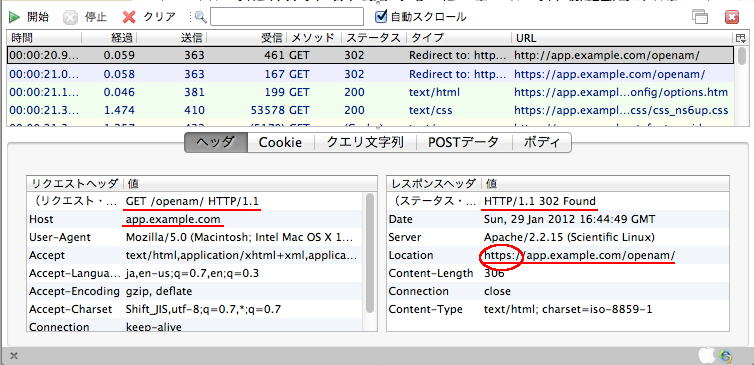This screenshot has width=754, height=365.
Task: Toggle the auto scroll (自動スクロール) checkbox
Action: click(x=381, y=17)
